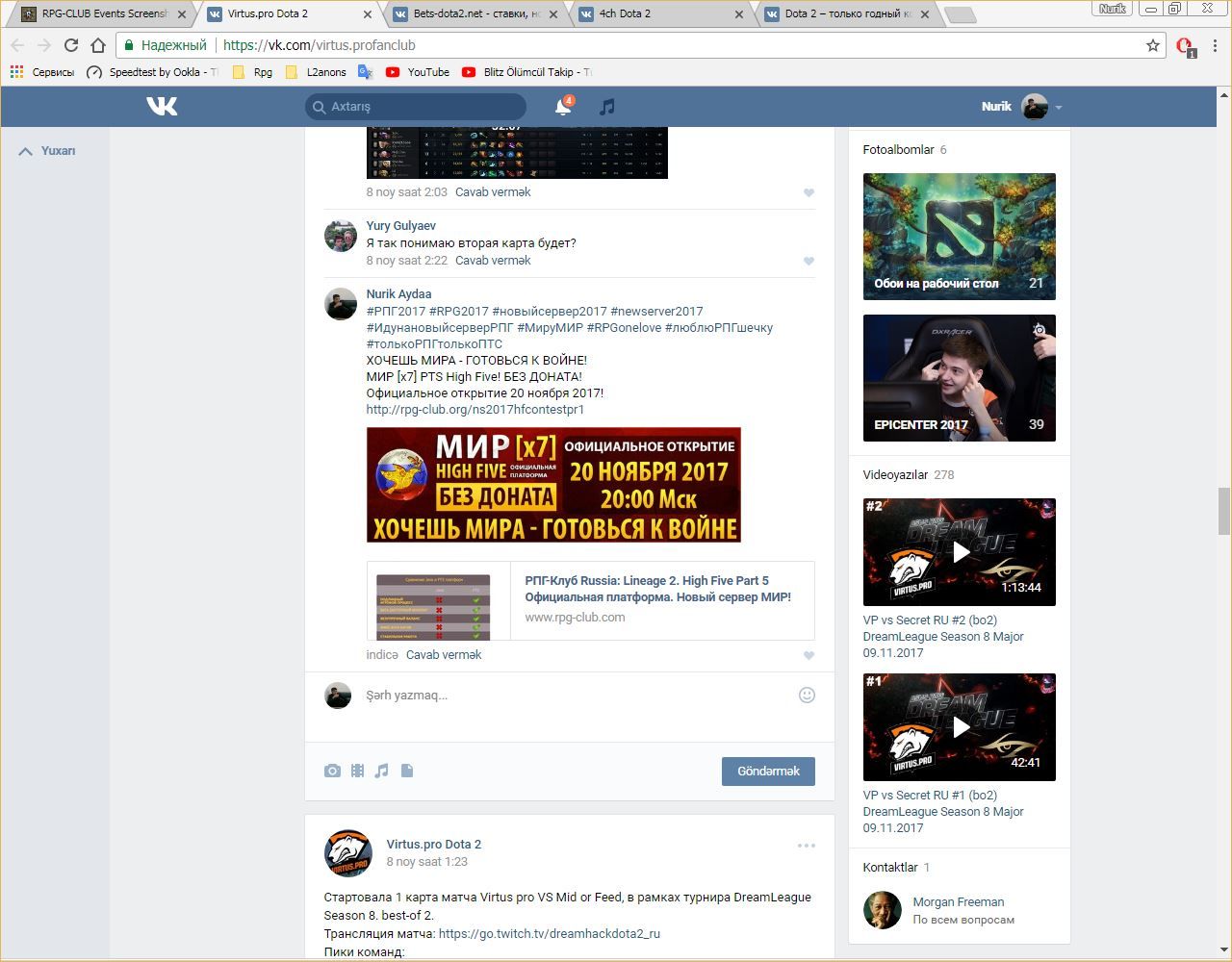Open the МИР x7 High Five banner image
The width and height of the screenshot is (1232, 962).
(x=553, y=485)
